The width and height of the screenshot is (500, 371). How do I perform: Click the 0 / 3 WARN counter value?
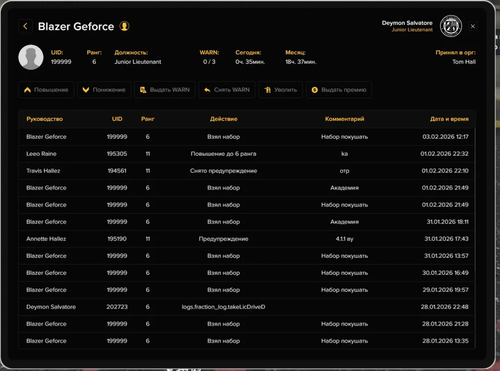[209, 62]
